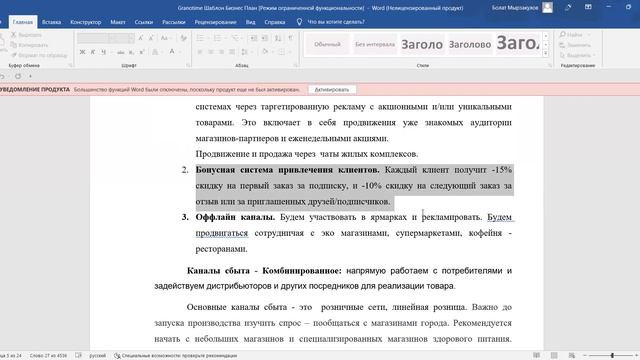Open the Рассылки tab
The image size is (640, 360).
coord(174,22)
